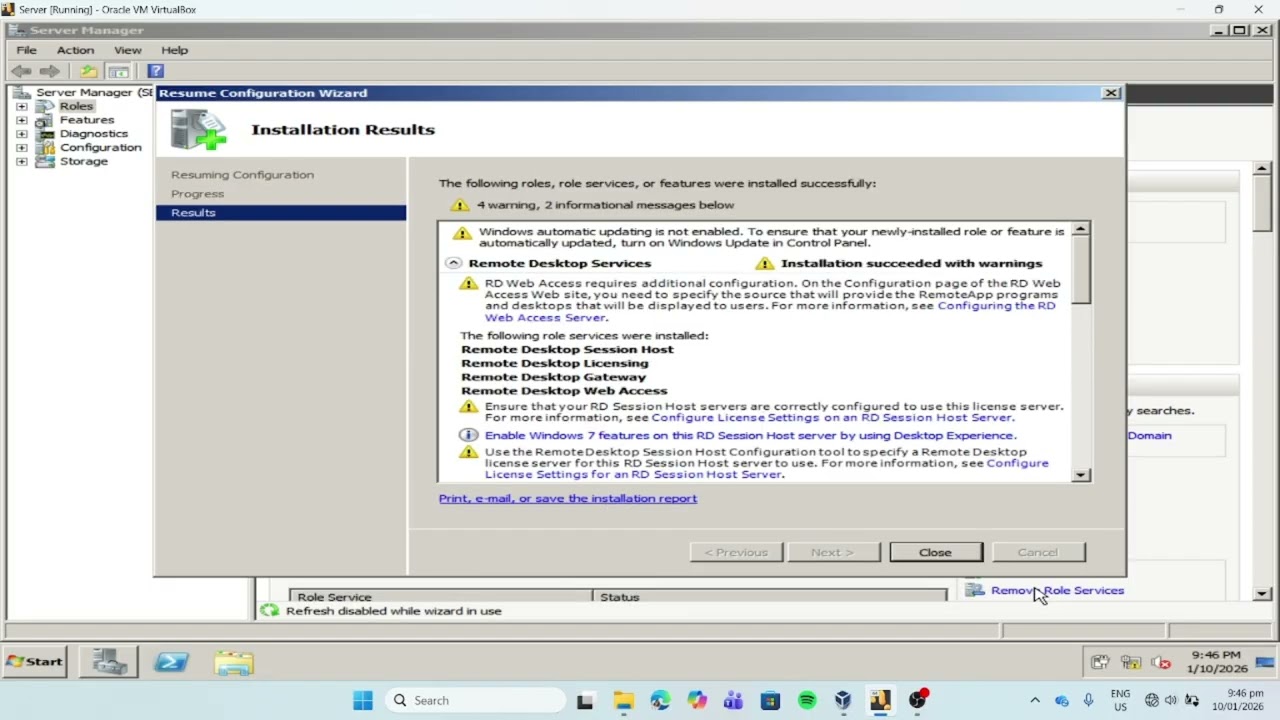
Task: Click the Remote Desktop Gateway text
Action: pos(553,377)
